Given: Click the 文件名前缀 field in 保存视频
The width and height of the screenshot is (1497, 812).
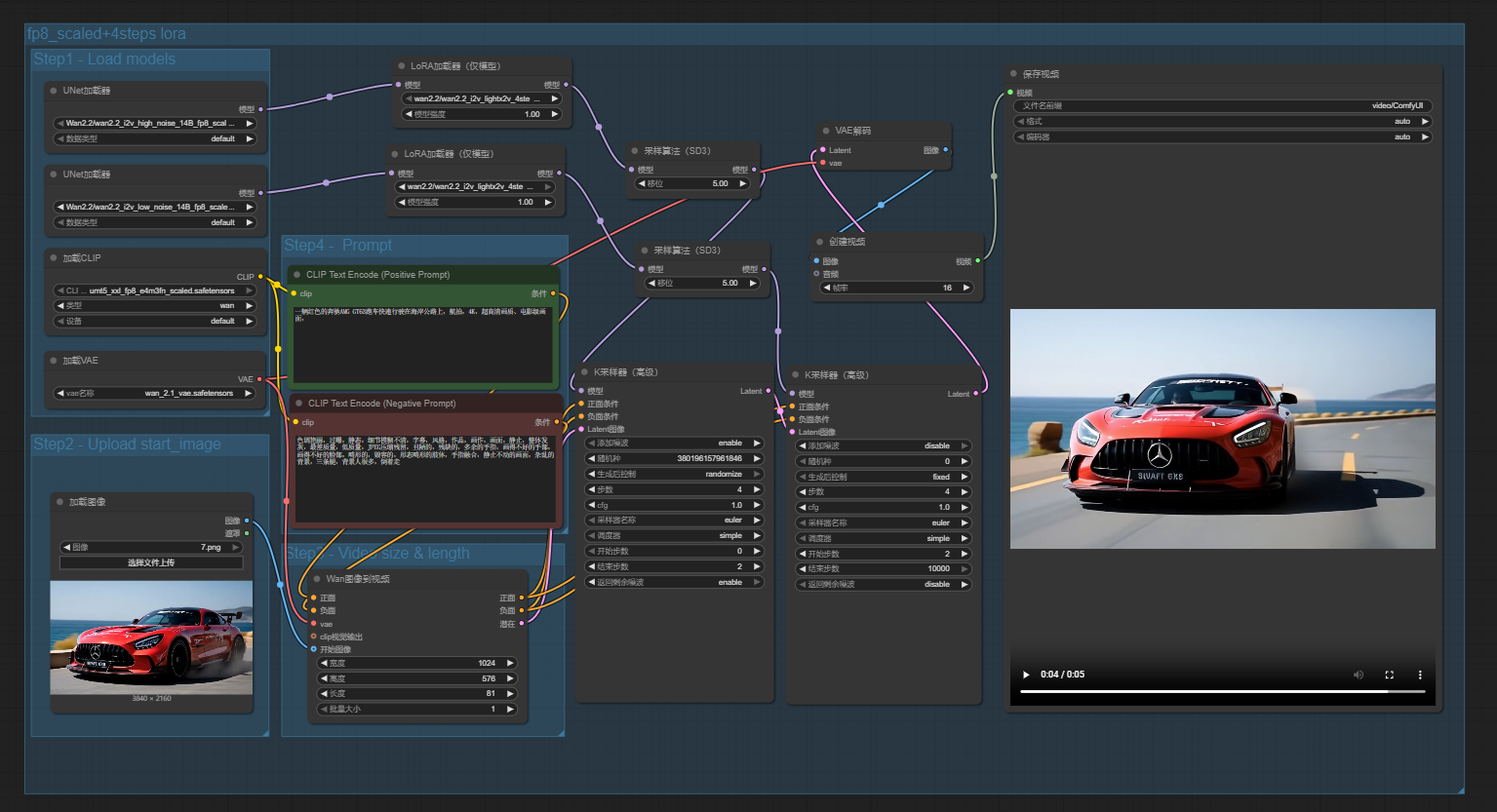Looking at the screenshot, I should point(1222,106).
